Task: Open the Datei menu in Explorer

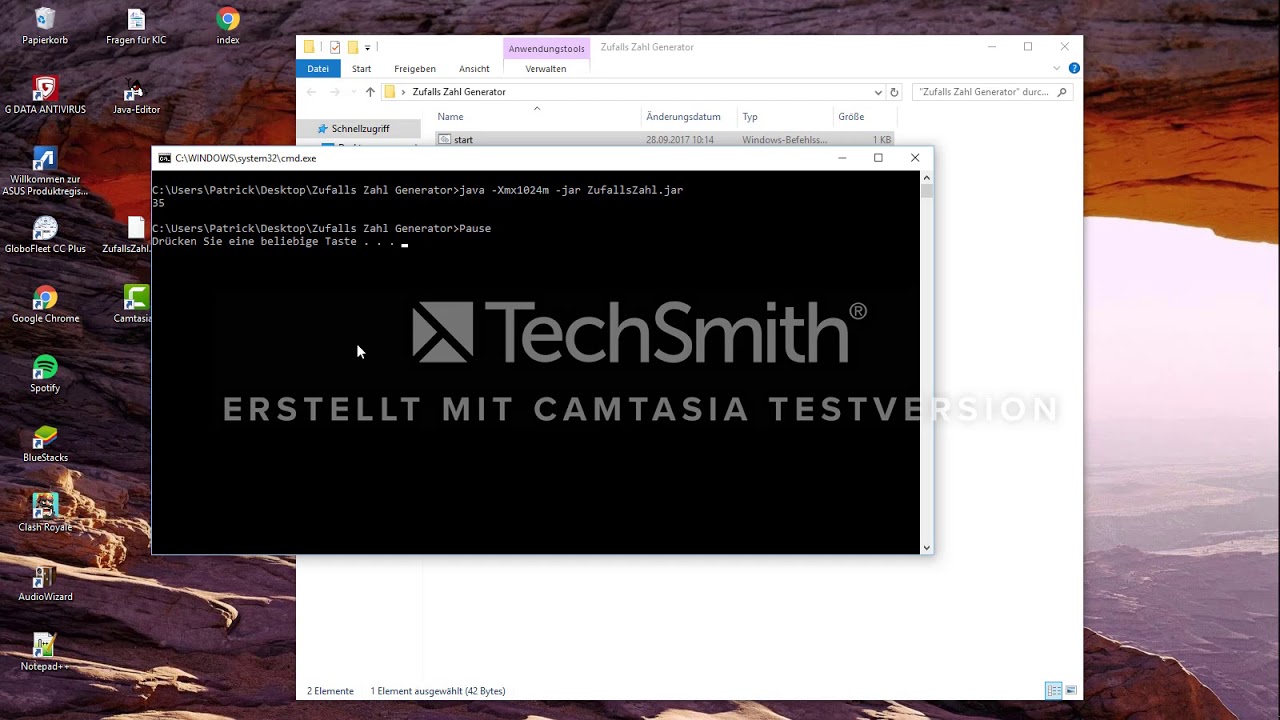Action: click(x=318, y=69)
